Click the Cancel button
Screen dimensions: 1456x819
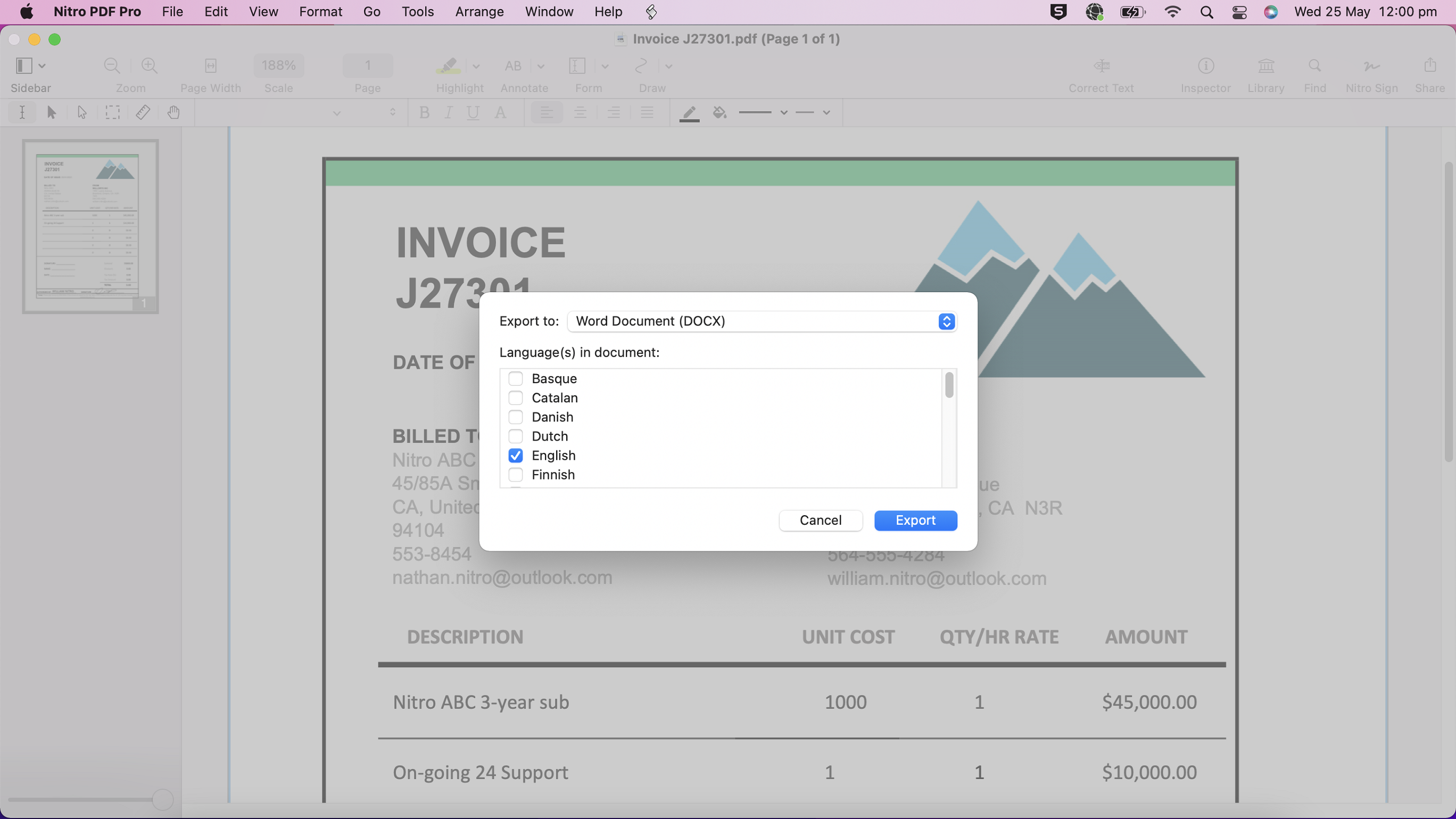click(820, 520)
